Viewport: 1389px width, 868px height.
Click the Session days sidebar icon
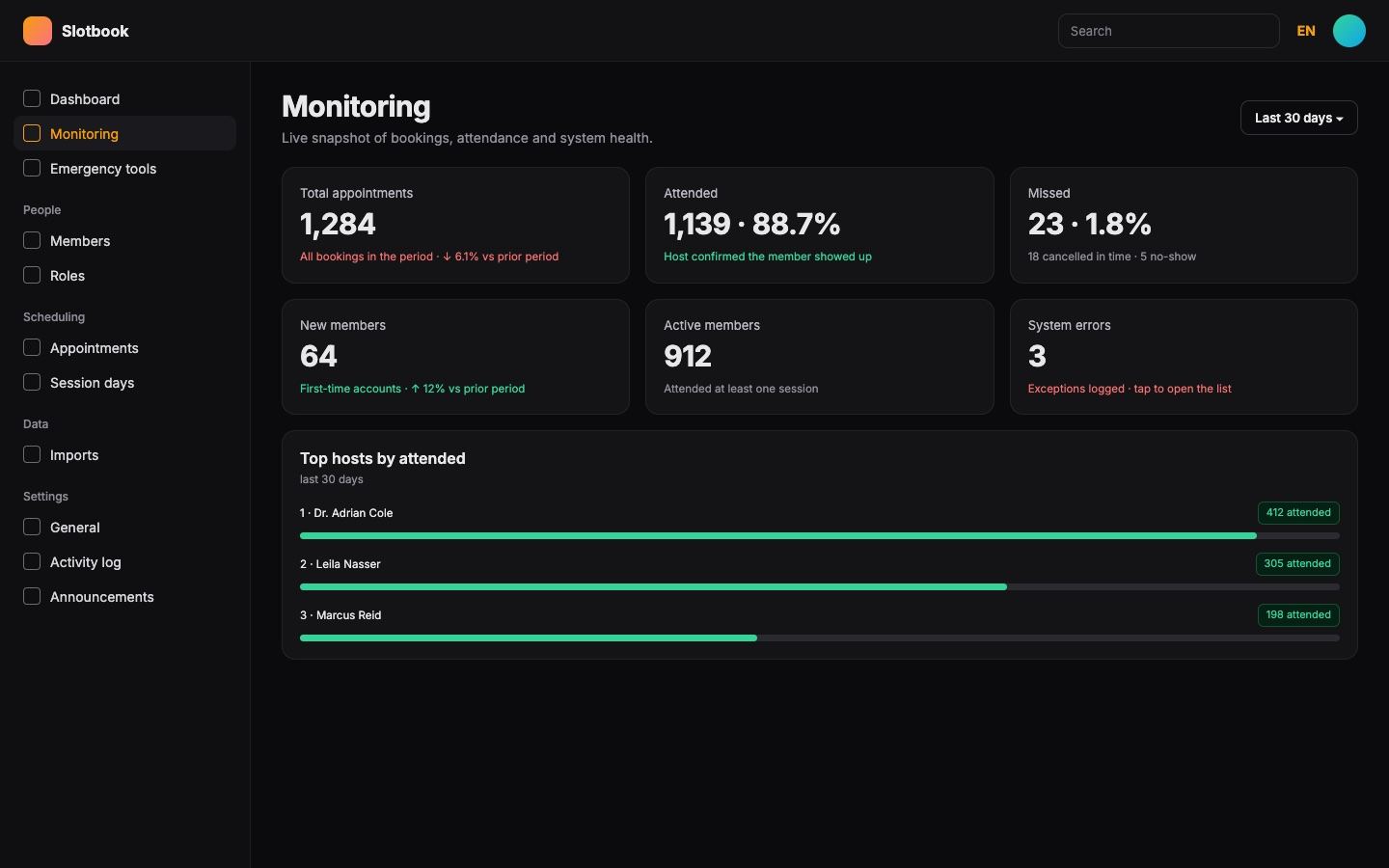tap(32, 382)
